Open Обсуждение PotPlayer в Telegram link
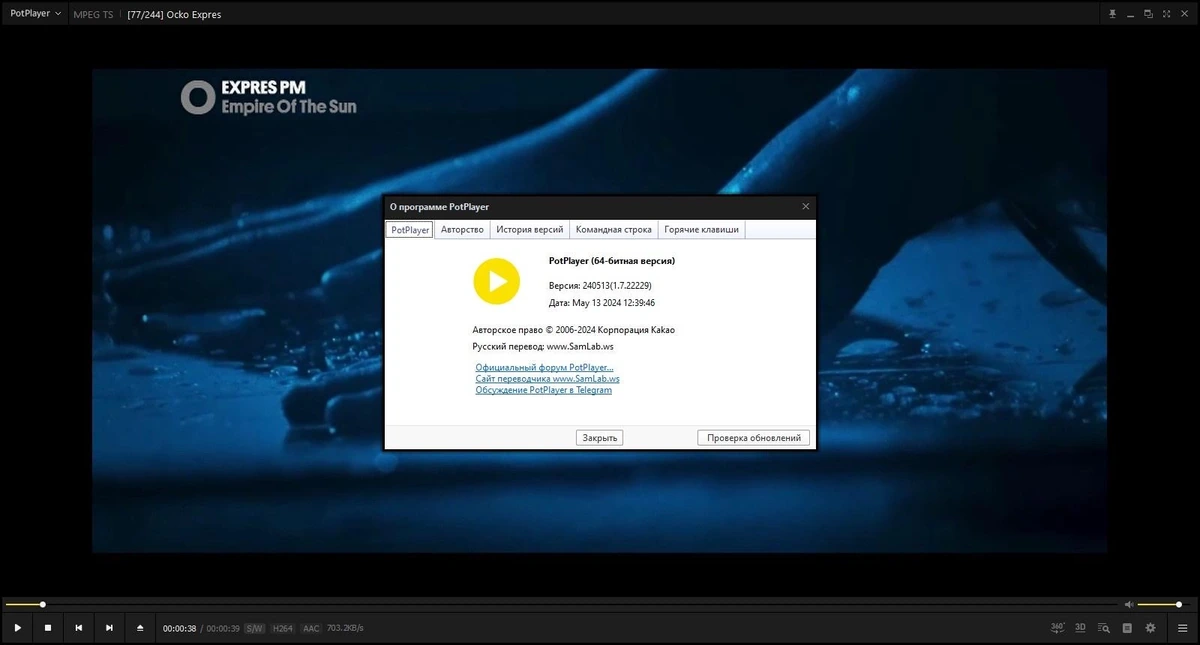 544,390
